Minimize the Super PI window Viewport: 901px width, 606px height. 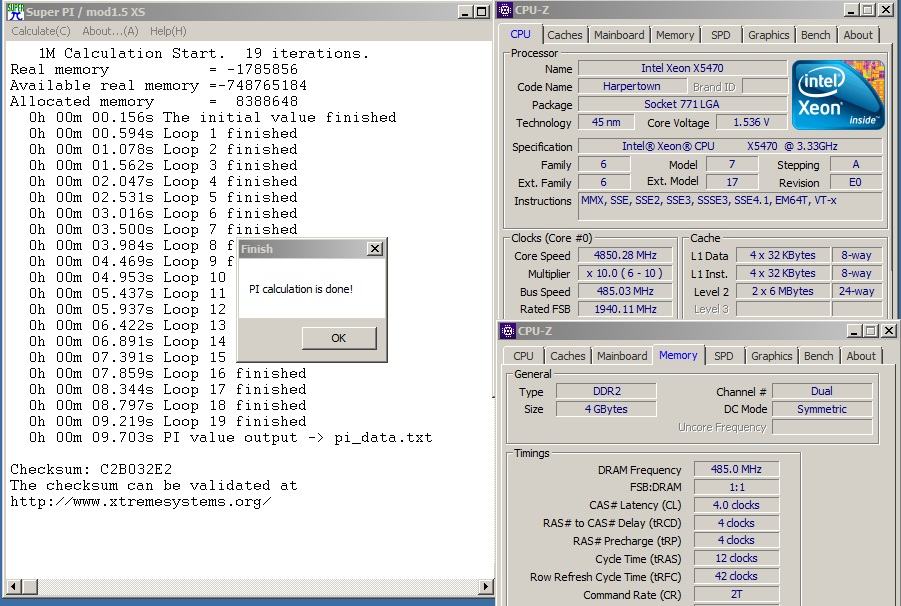pyautogui.click(x=465, y=11)
